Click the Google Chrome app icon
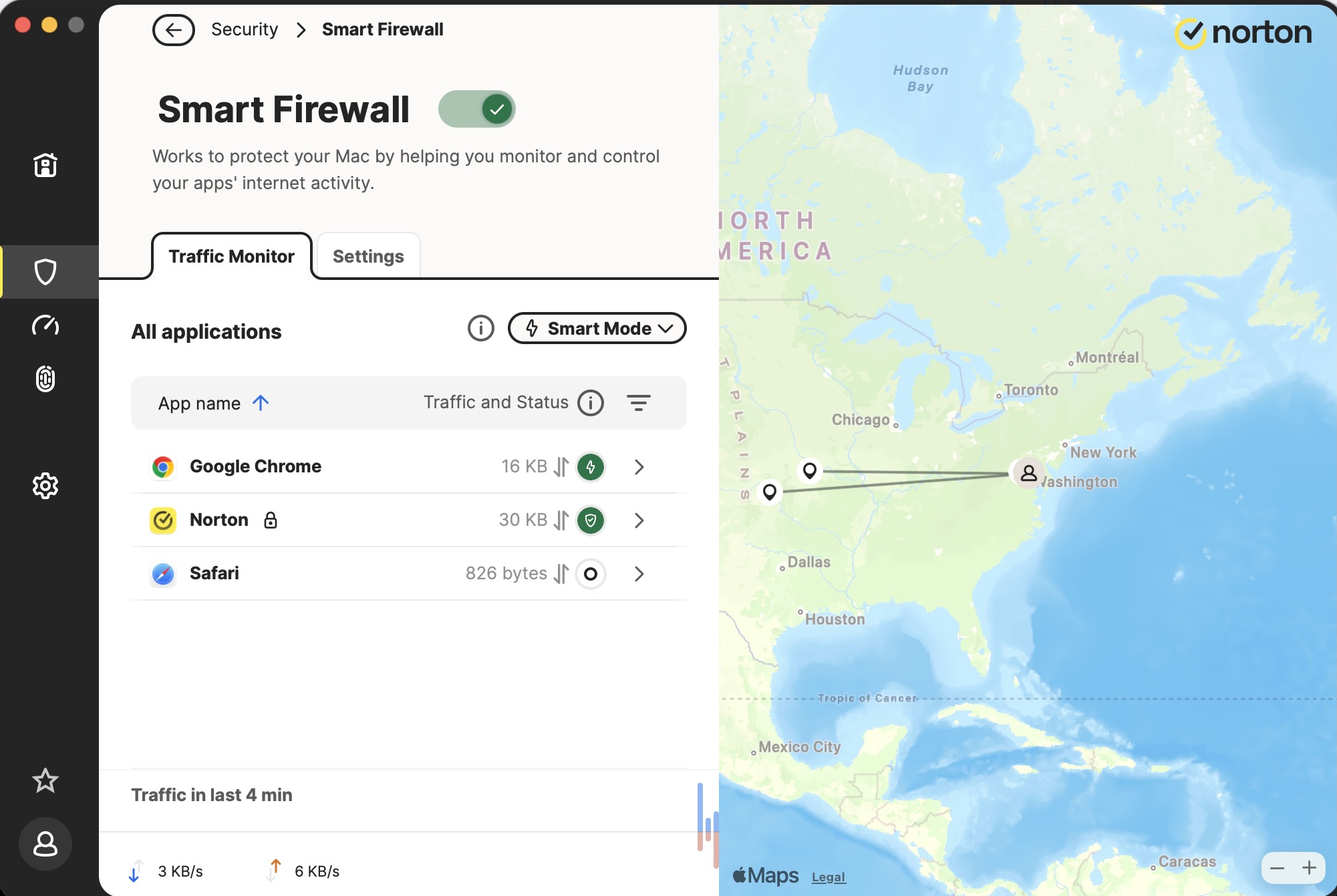Viewport: 1337px width, 896px height. click(x=163, y=466)
